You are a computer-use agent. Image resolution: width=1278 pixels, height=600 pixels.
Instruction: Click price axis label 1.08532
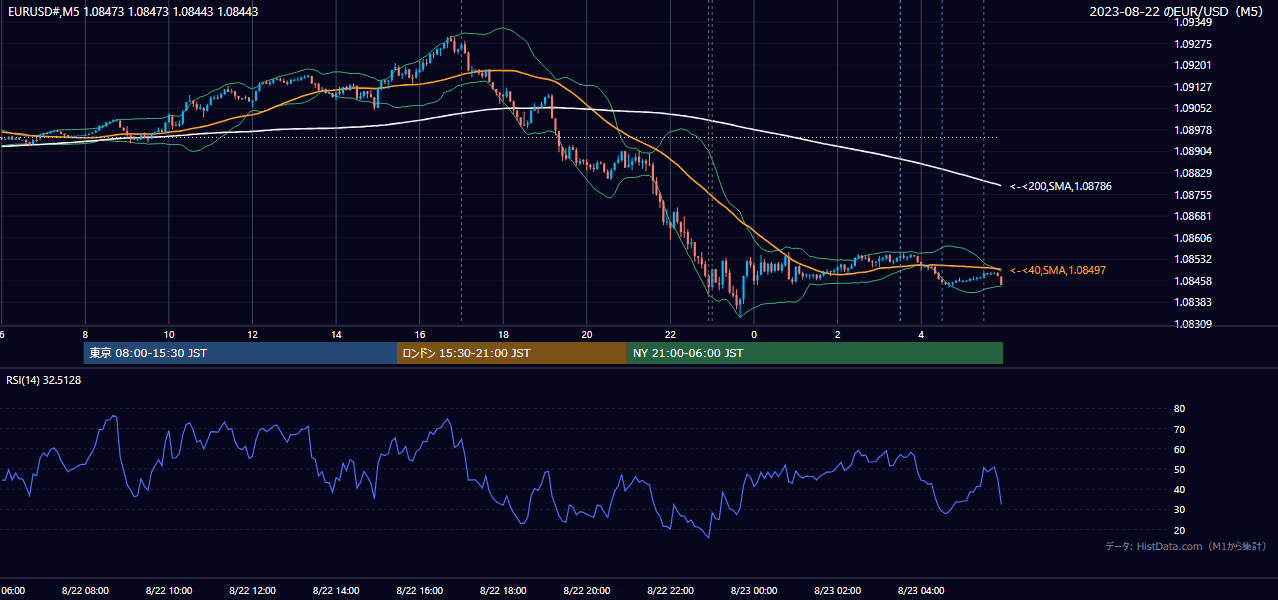coord(1193,259)
